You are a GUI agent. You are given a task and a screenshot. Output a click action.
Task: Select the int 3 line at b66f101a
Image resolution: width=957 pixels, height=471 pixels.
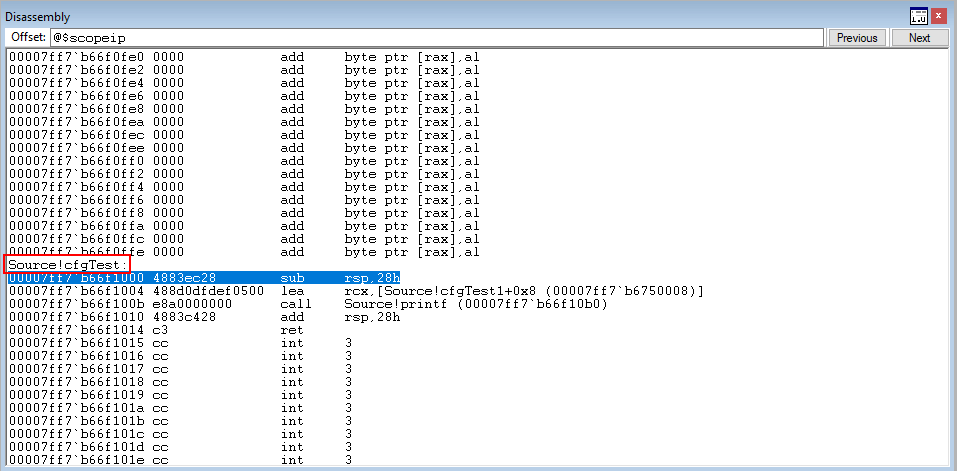180,408
